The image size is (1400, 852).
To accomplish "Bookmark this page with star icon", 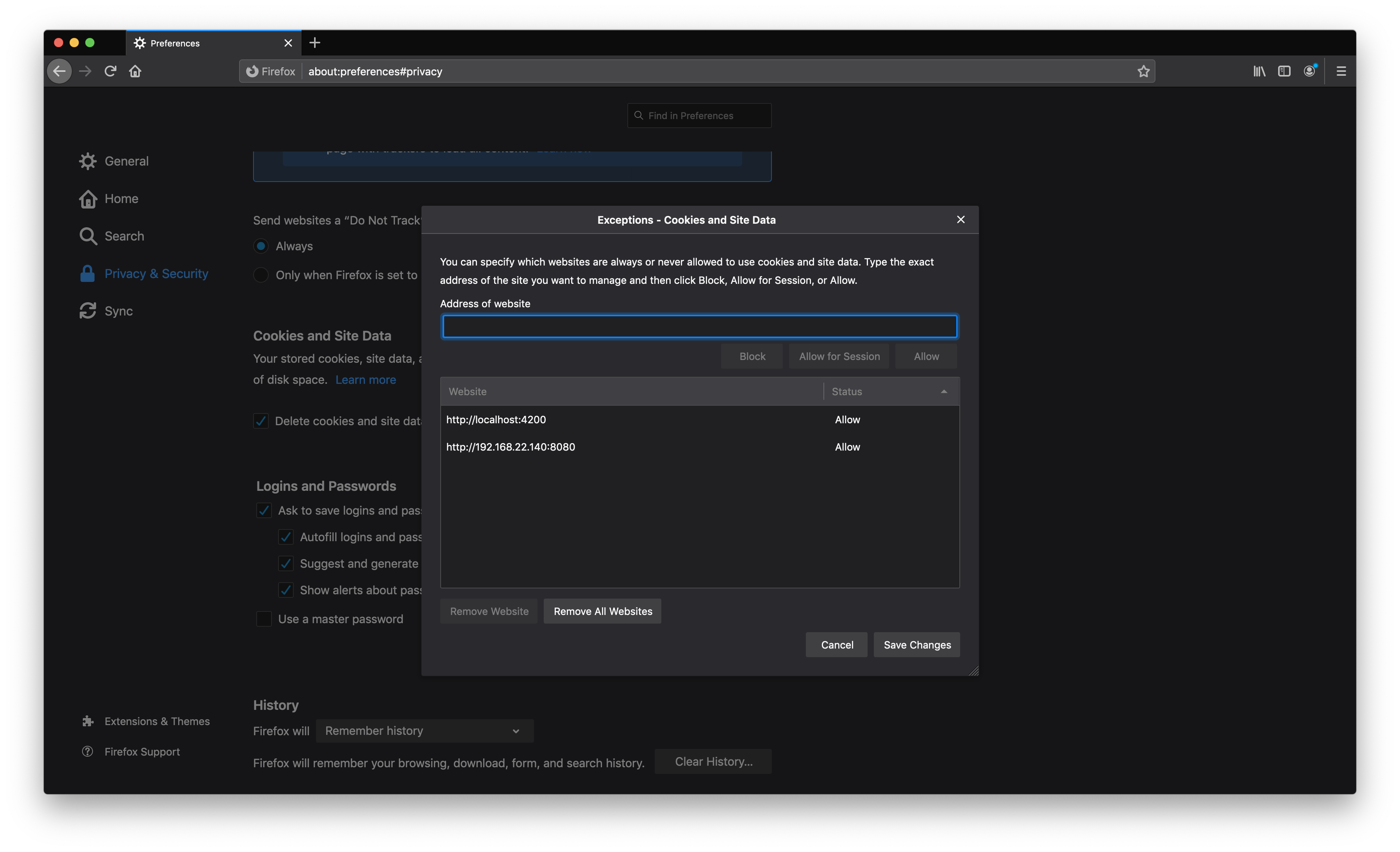I will 1143,71.
